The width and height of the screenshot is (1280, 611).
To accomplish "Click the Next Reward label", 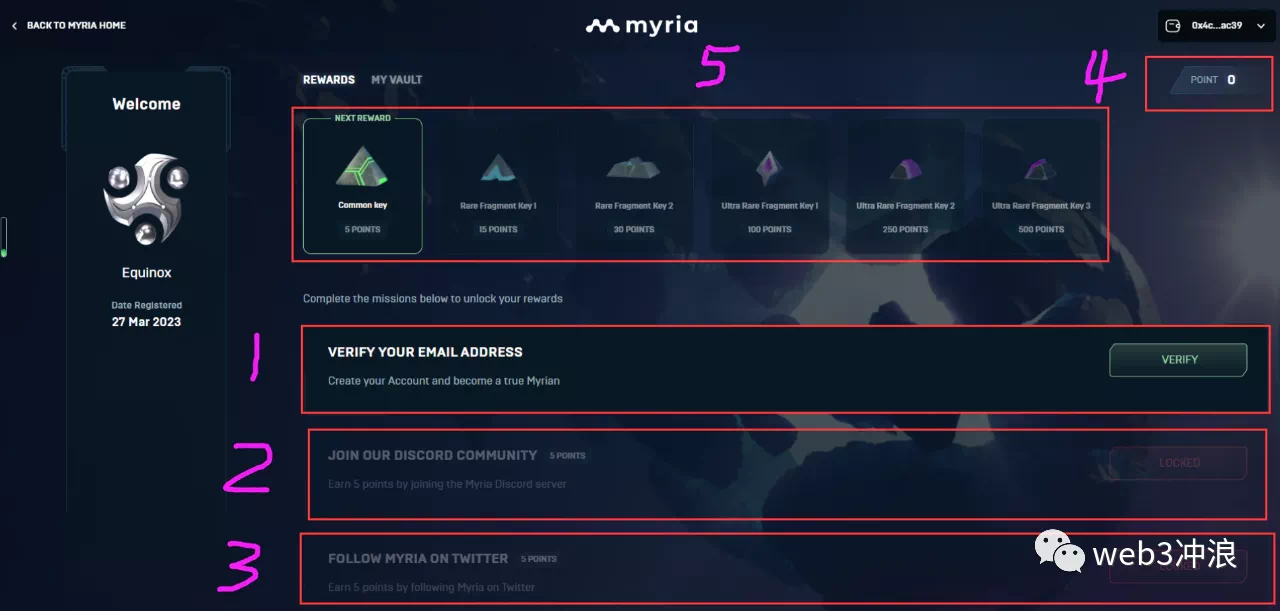I will (x=362, y=118).
